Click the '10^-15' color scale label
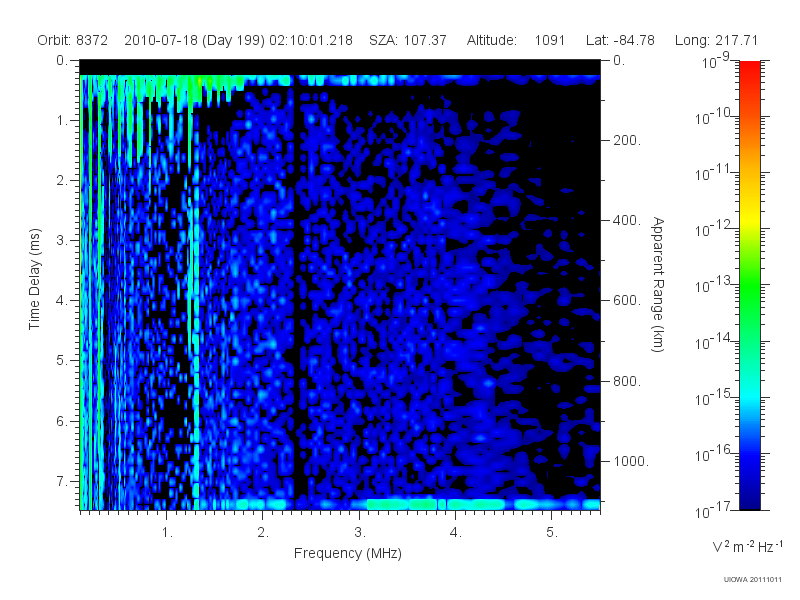This screenshot has height=600, width=800. pyautogui.click(x=713, y=398)
